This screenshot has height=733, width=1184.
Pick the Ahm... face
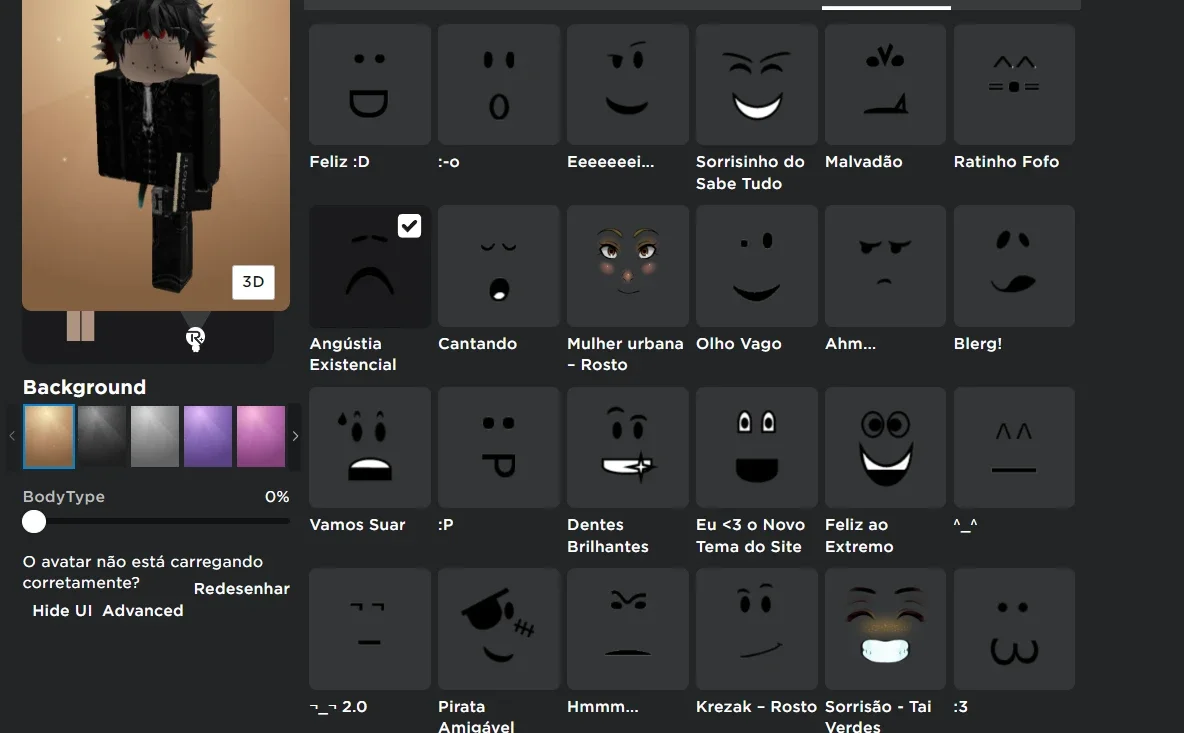pos(885,266)
